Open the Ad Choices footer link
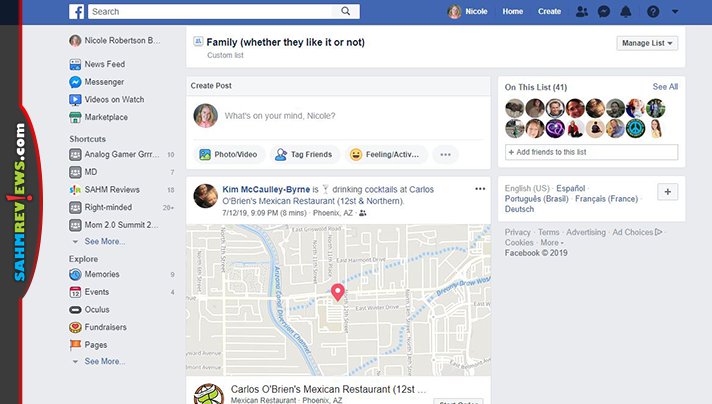Viewport: 712px width, 404px height. (637, 232)
